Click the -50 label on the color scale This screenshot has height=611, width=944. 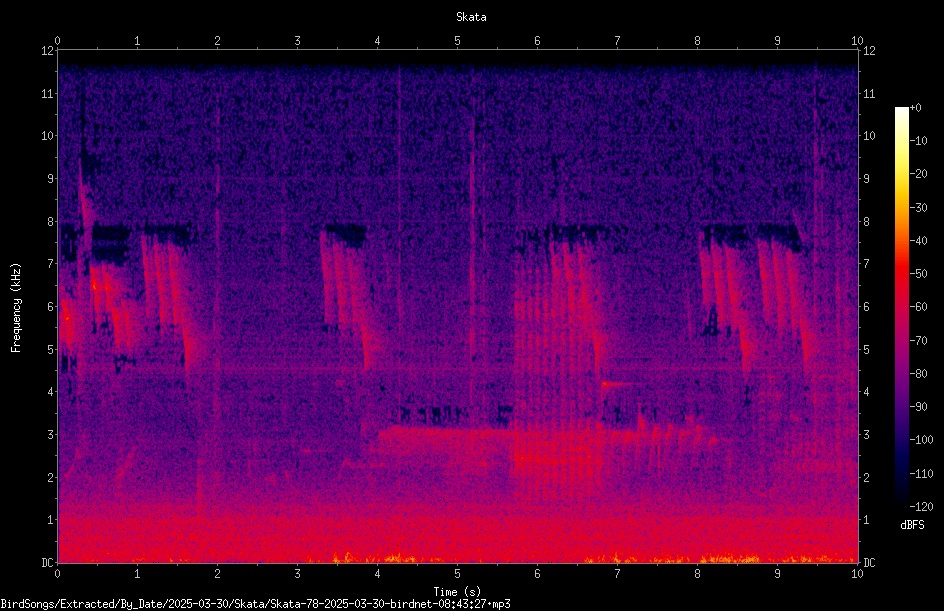click(x=918, y=274)
